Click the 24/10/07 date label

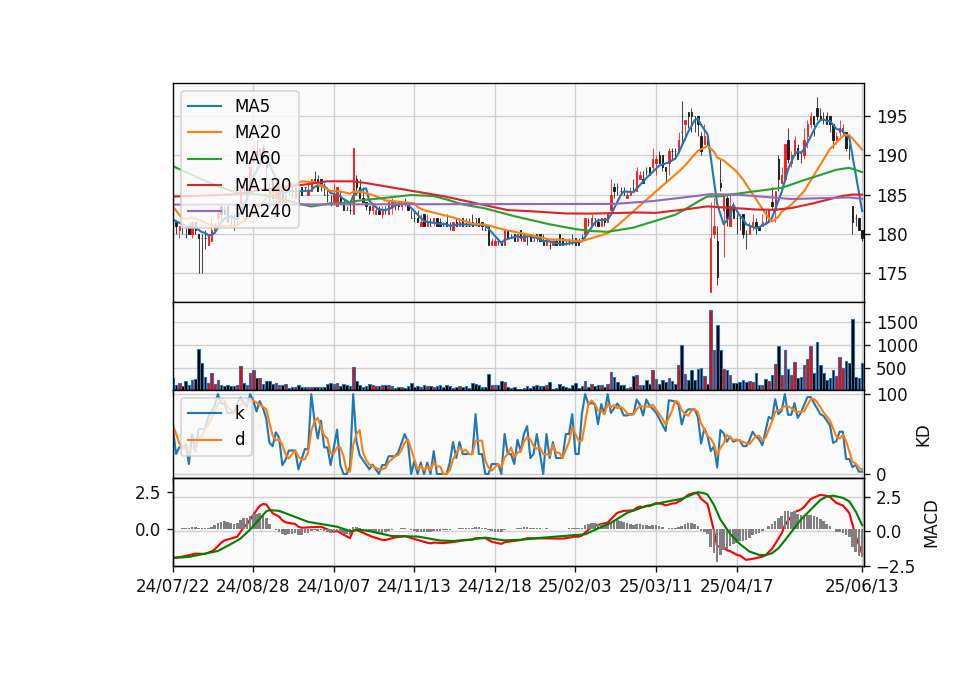(334, 586)
